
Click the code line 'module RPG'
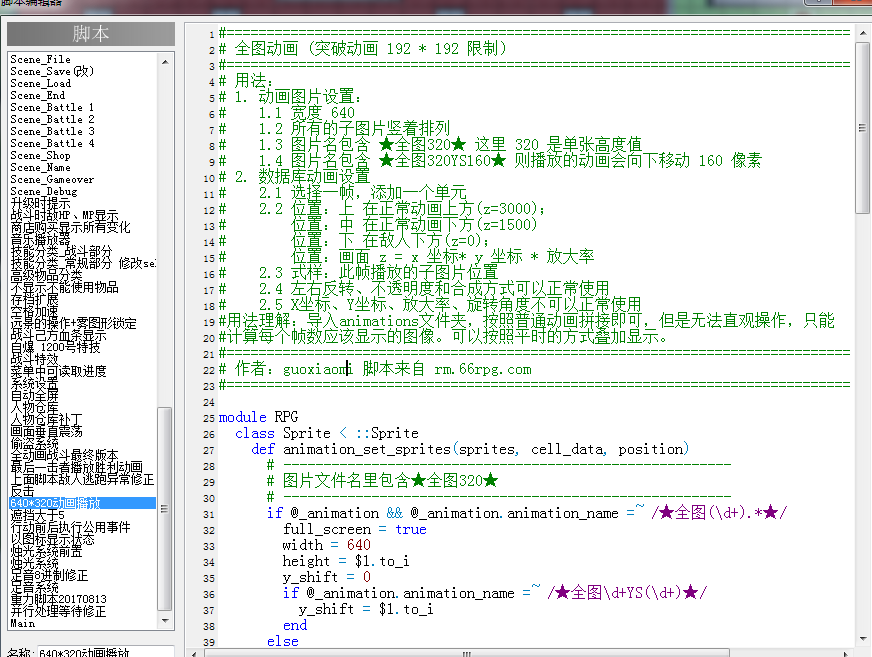[259, 417]
